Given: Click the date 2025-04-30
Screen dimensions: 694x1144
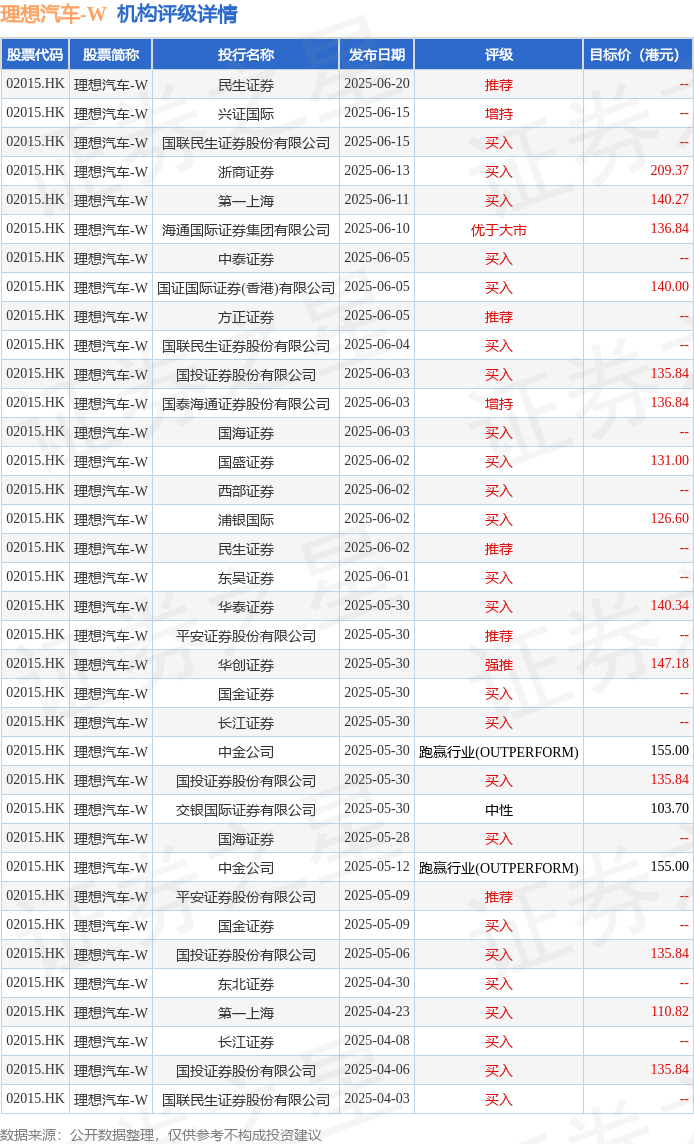Looking at the screenshot, I should 377,983.
